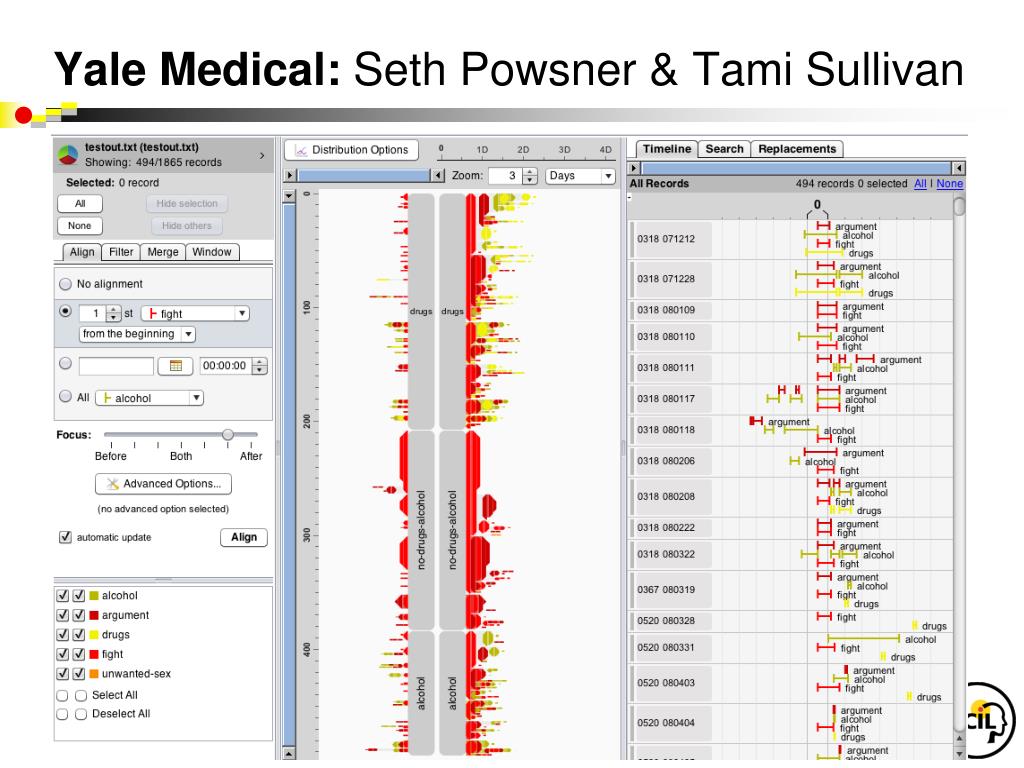
Task: Toggle second fight checkbox
Action: coord(79,654)
